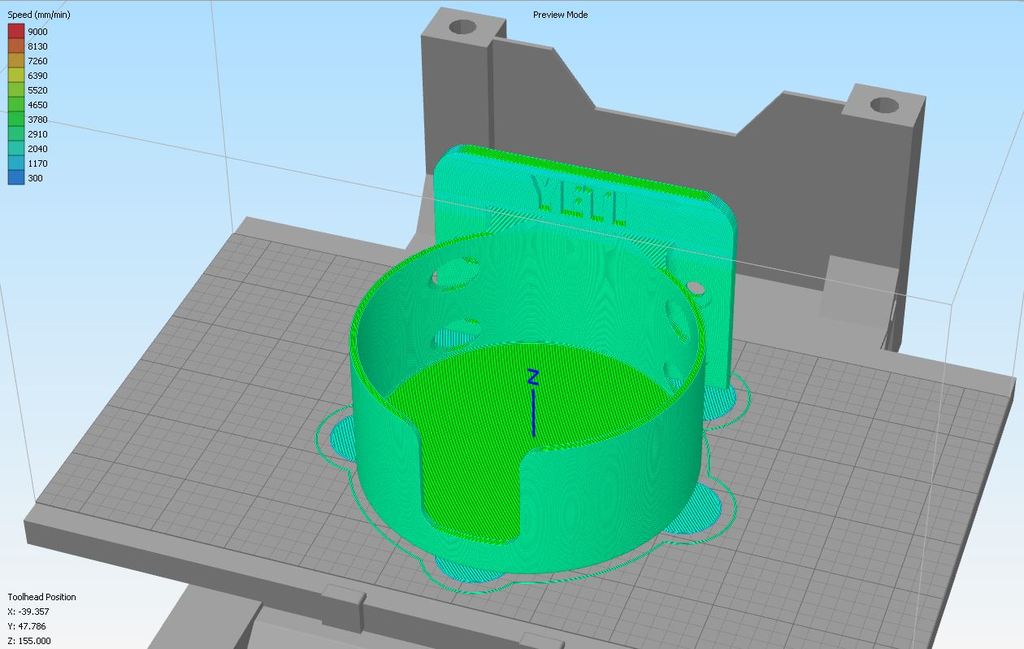Click the 6390 speed color block
The width and height of the screenshot is (1024, 649).
pyautogui.click(x=15, y=75)
